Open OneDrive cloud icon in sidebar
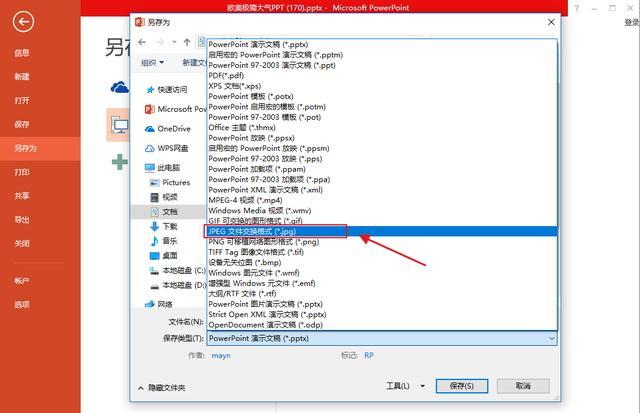 tap(150, 129)
